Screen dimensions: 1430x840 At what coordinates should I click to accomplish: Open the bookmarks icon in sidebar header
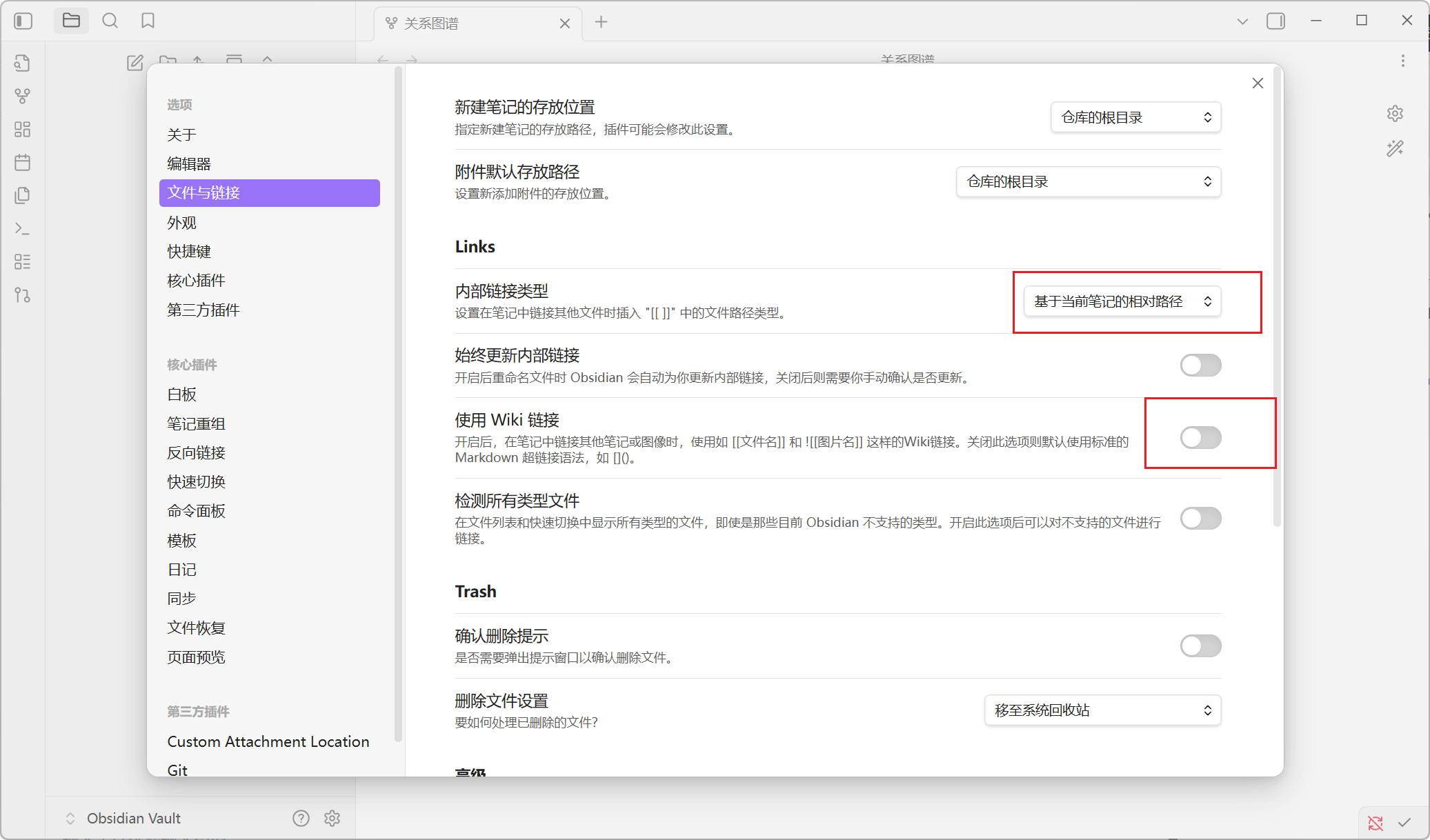click(x=148, y=21)
